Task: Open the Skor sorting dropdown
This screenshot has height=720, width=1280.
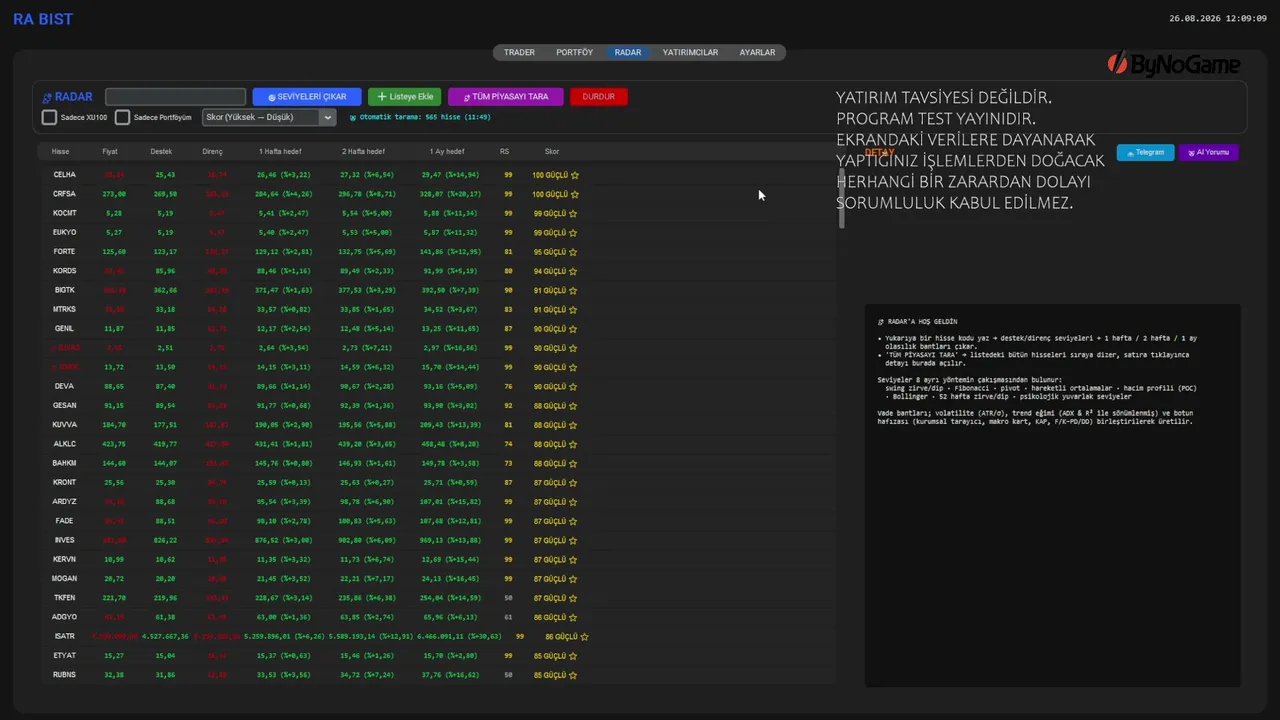Action: point(269,117)
